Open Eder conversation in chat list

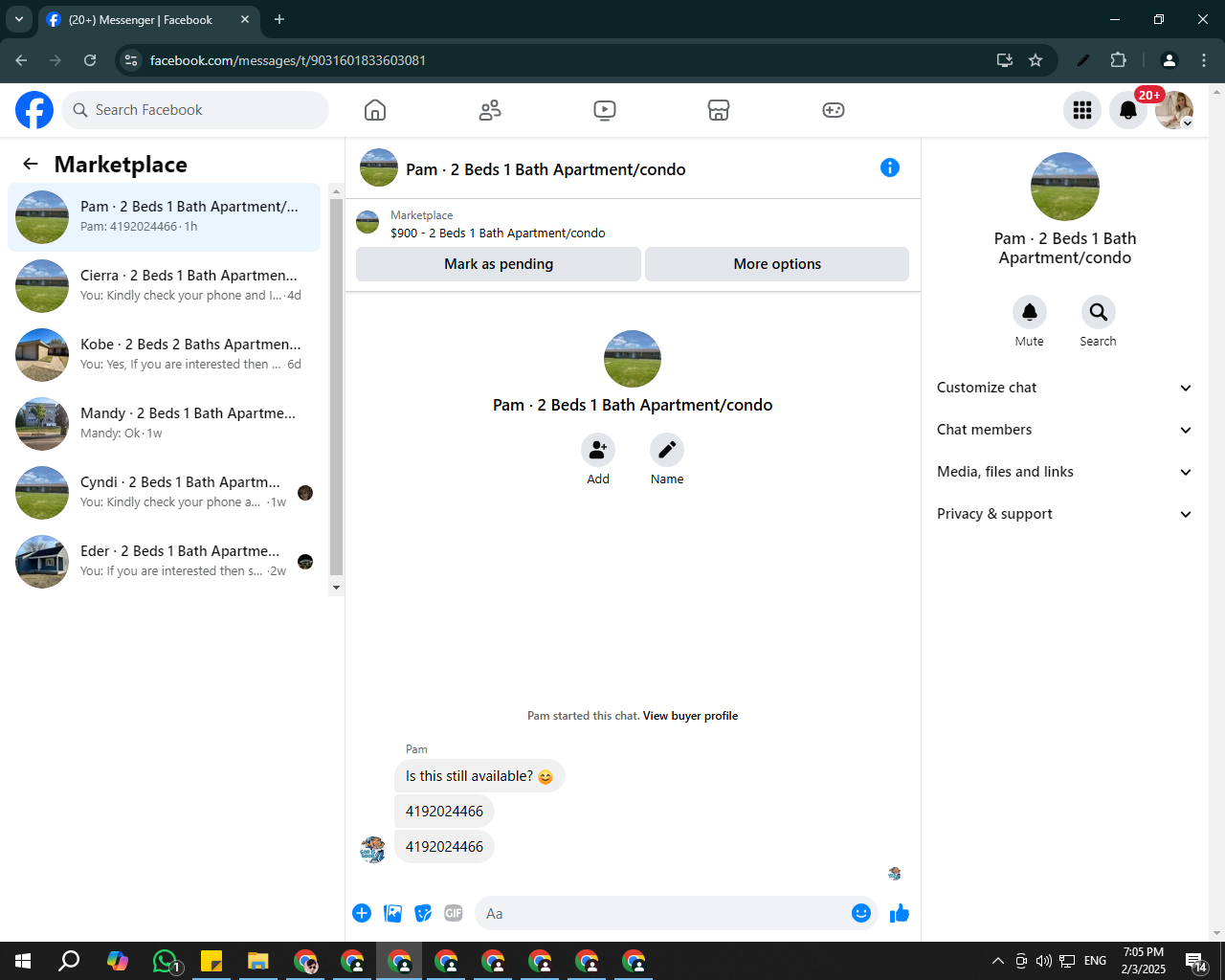(x=164, y=562)
